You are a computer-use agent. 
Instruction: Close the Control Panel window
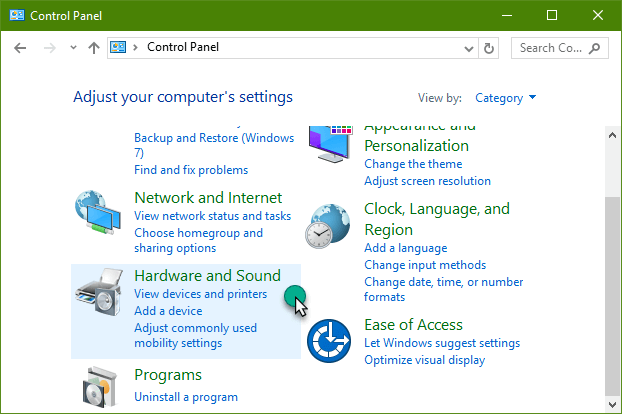point(597,15)
